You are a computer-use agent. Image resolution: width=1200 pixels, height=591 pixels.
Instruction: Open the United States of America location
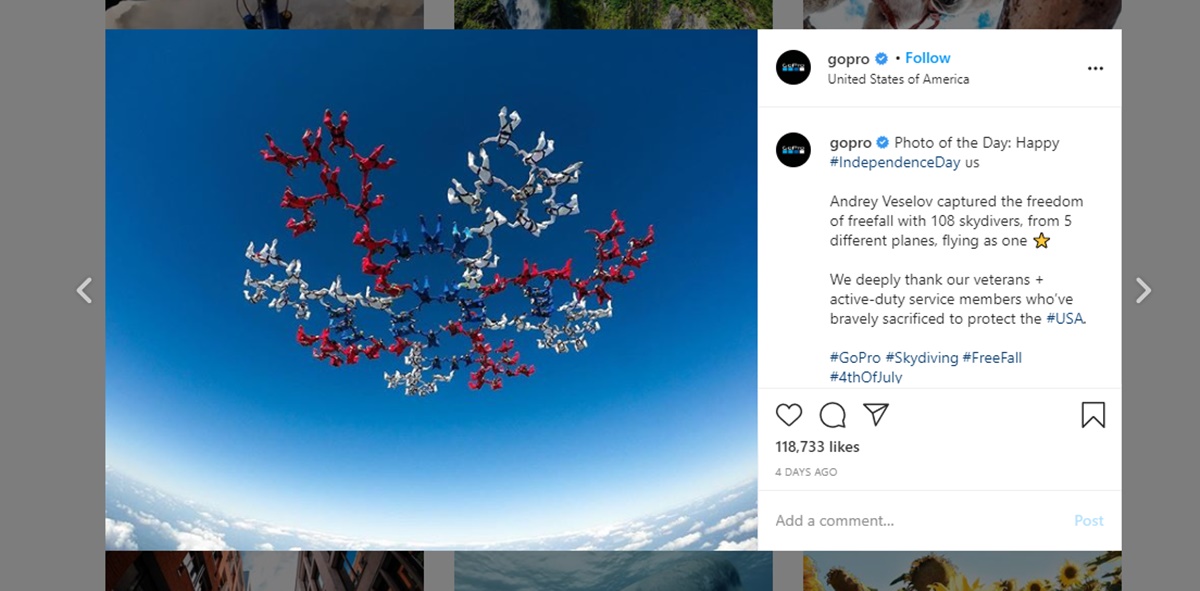click(898, 79)
